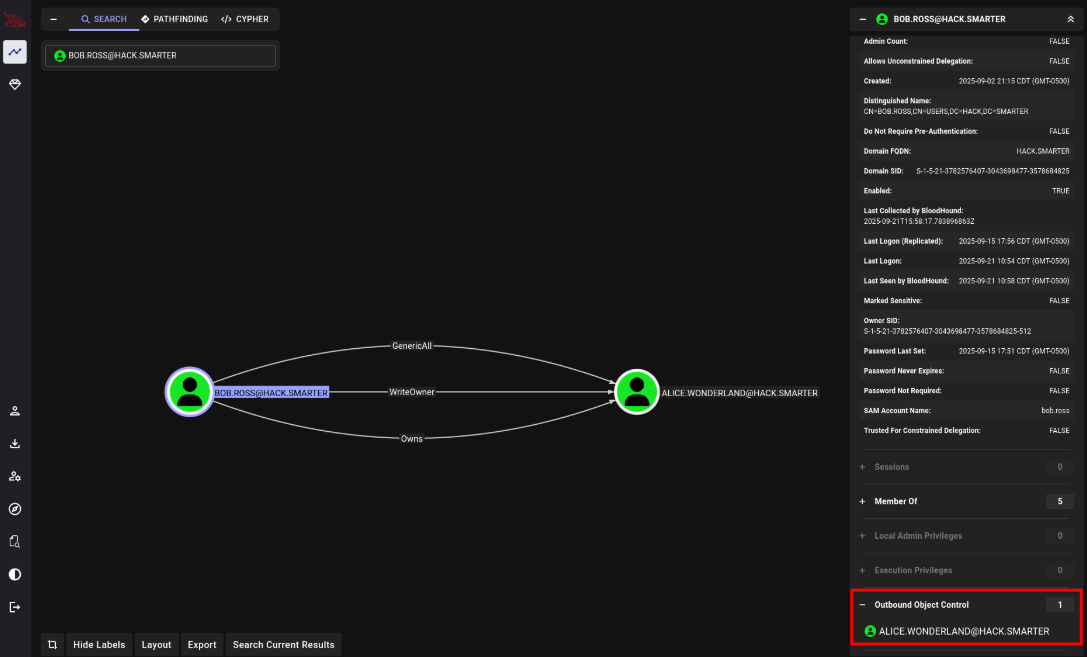
Task: Open the user profile icon in sidebar
Action: tap(15, 411)
